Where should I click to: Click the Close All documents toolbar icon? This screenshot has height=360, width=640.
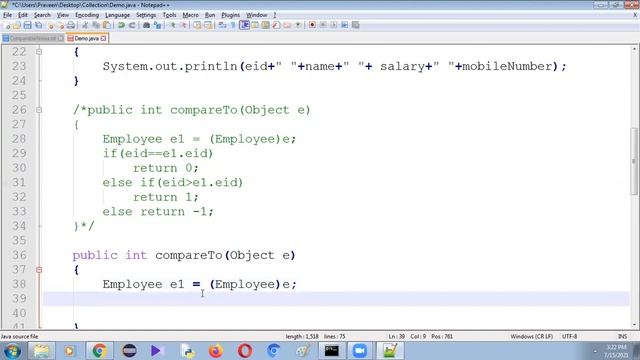(60, 25)
